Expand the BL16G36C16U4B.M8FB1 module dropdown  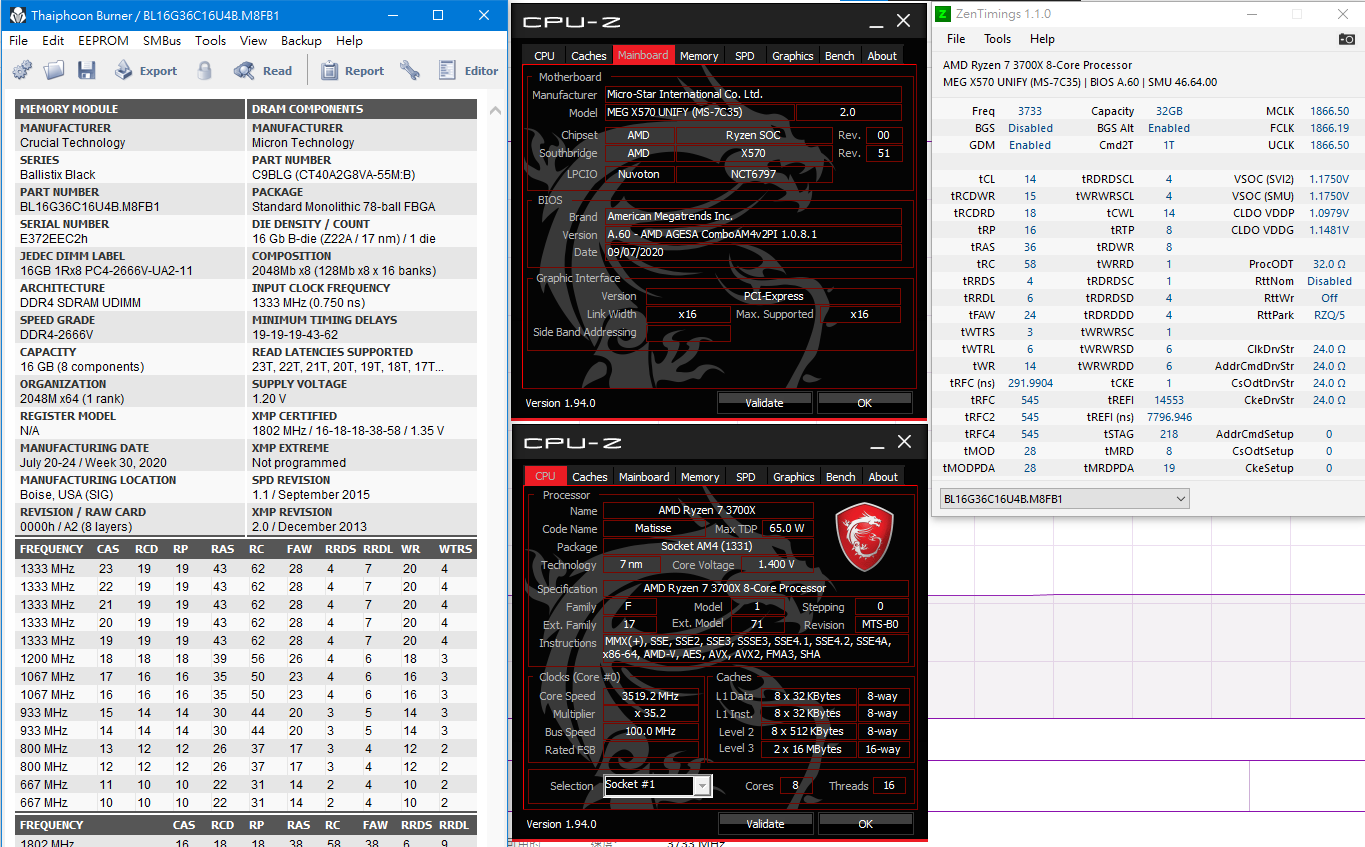click(1181, 498)
